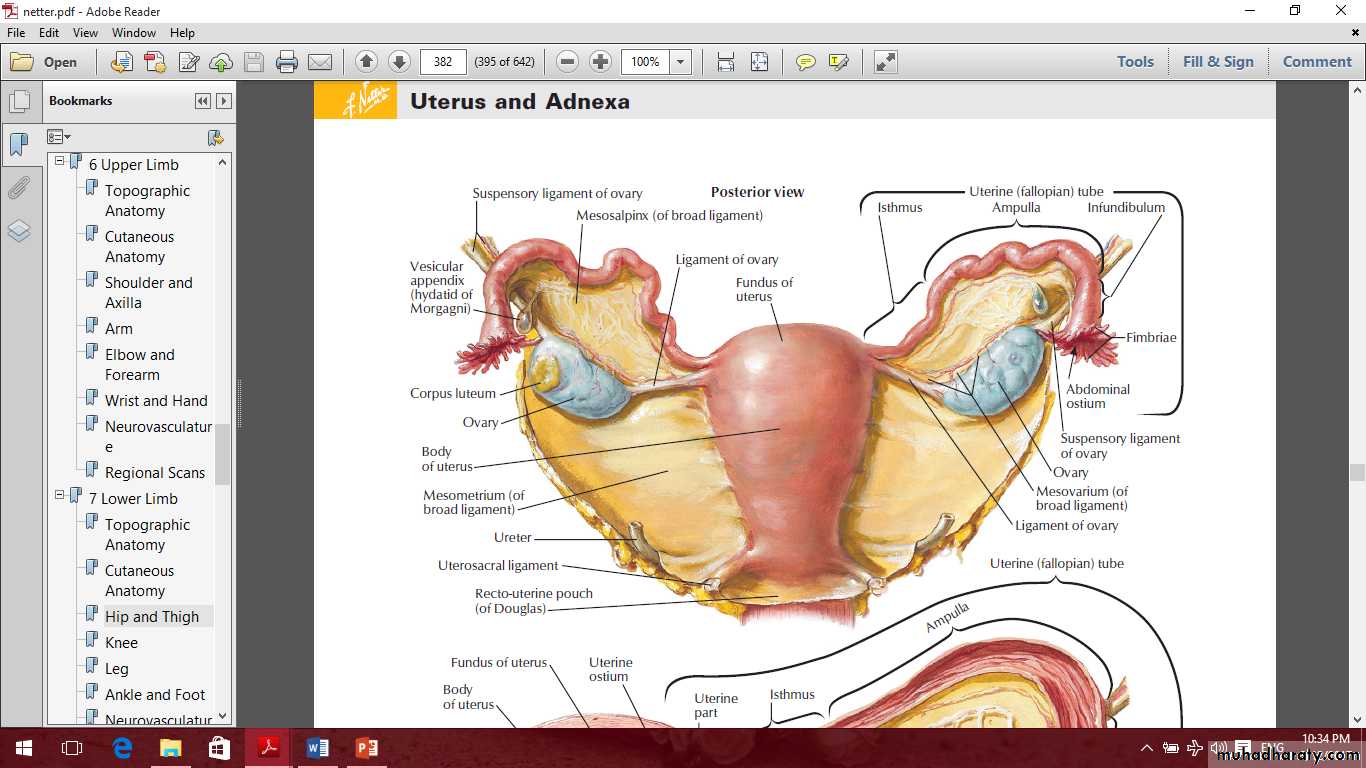
Task: Toggle read mode with the expand arrows
Action: [885, 62]
